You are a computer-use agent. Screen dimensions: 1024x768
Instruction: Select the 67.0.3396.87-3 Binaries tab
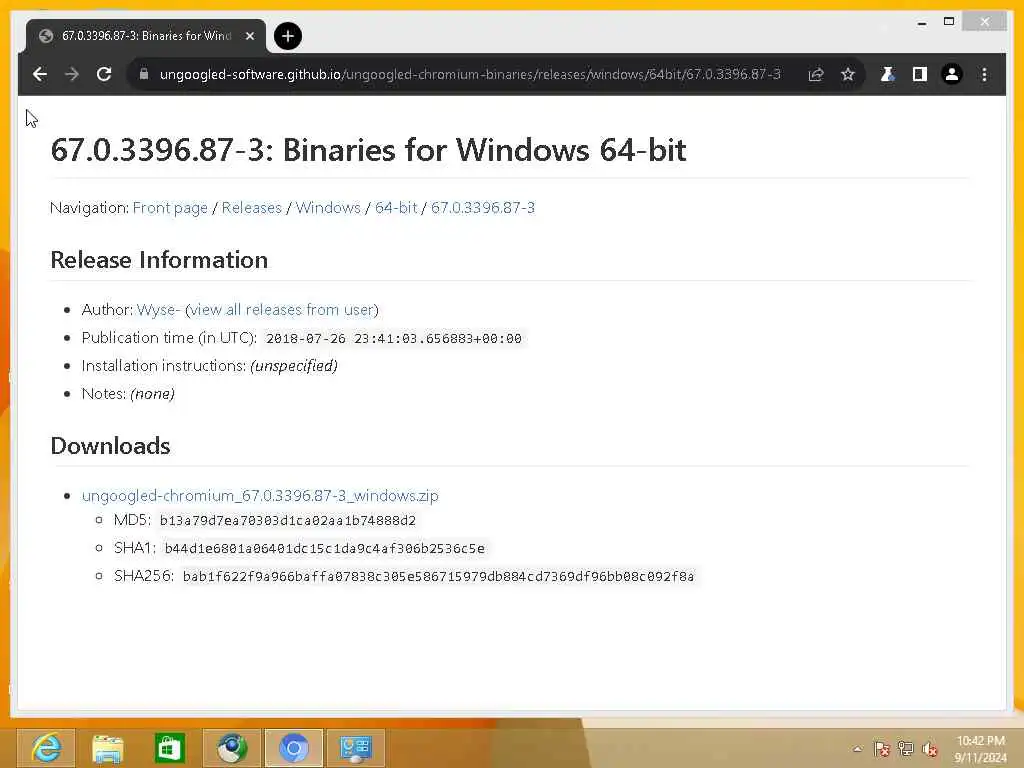pyautogui.click(x=146, y=36)
